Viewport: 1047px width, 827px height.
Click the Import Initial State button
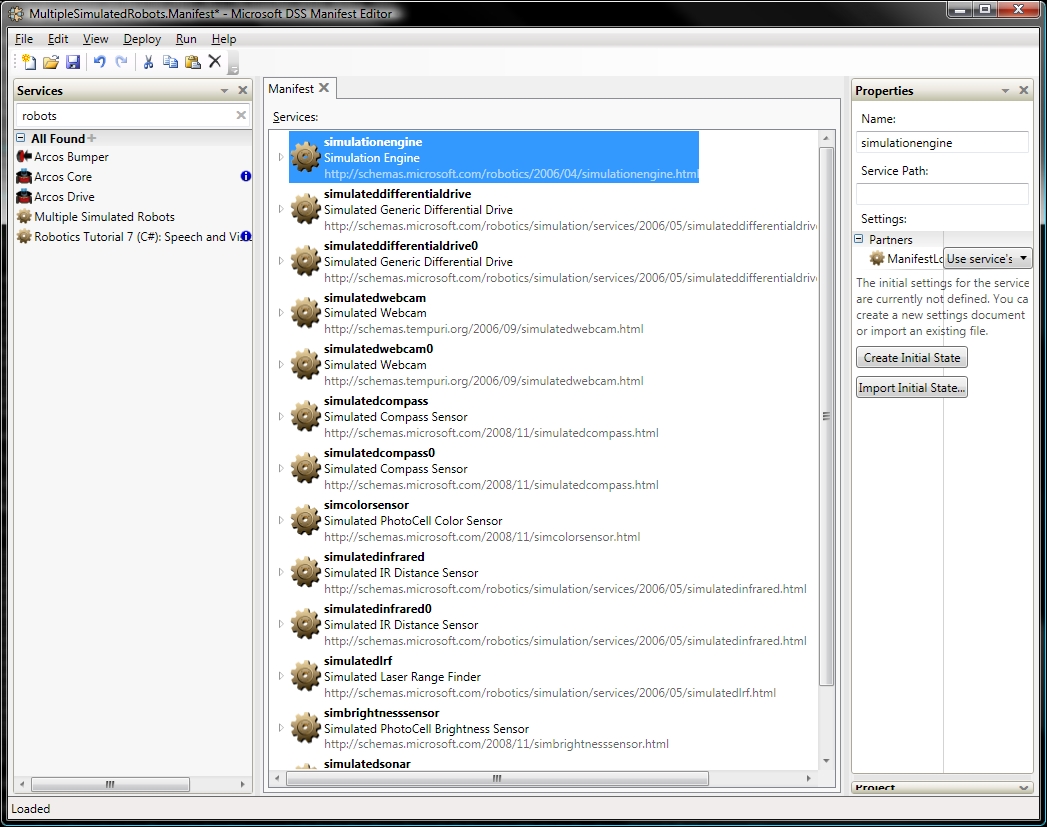[911, 388]
